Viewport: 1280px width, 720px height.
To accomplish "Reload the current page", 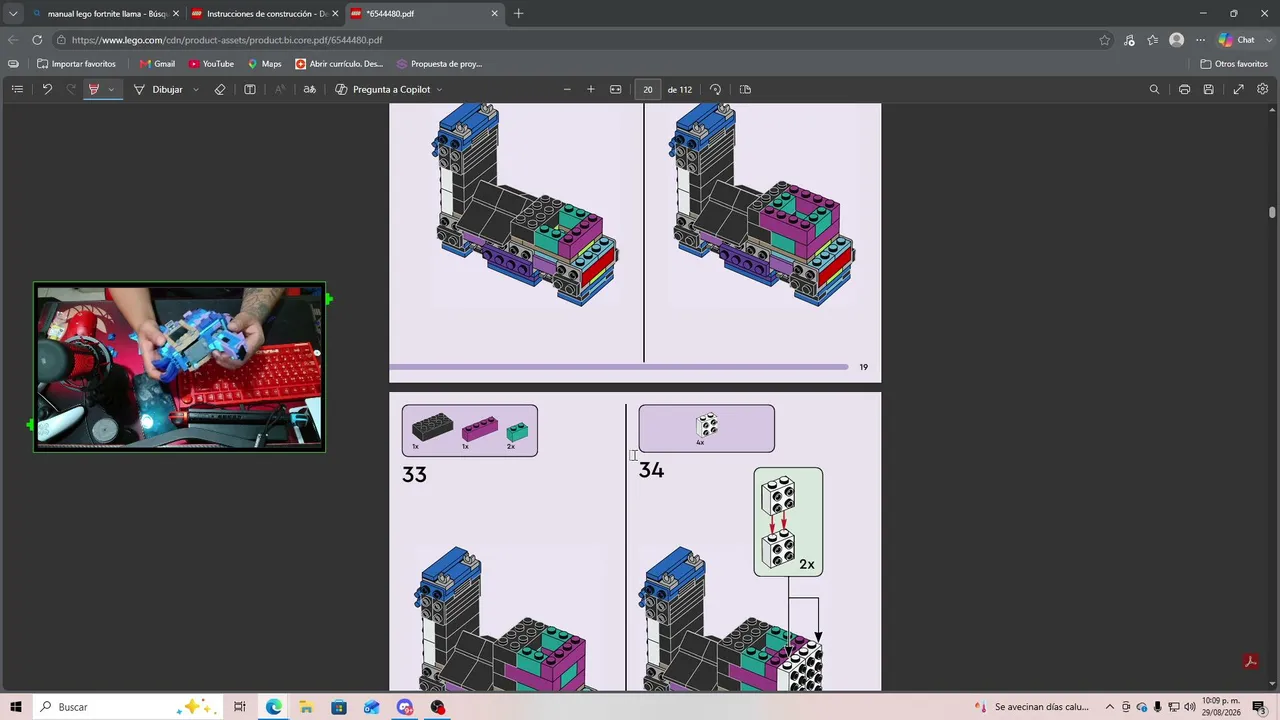I will (x=37, y=40).
